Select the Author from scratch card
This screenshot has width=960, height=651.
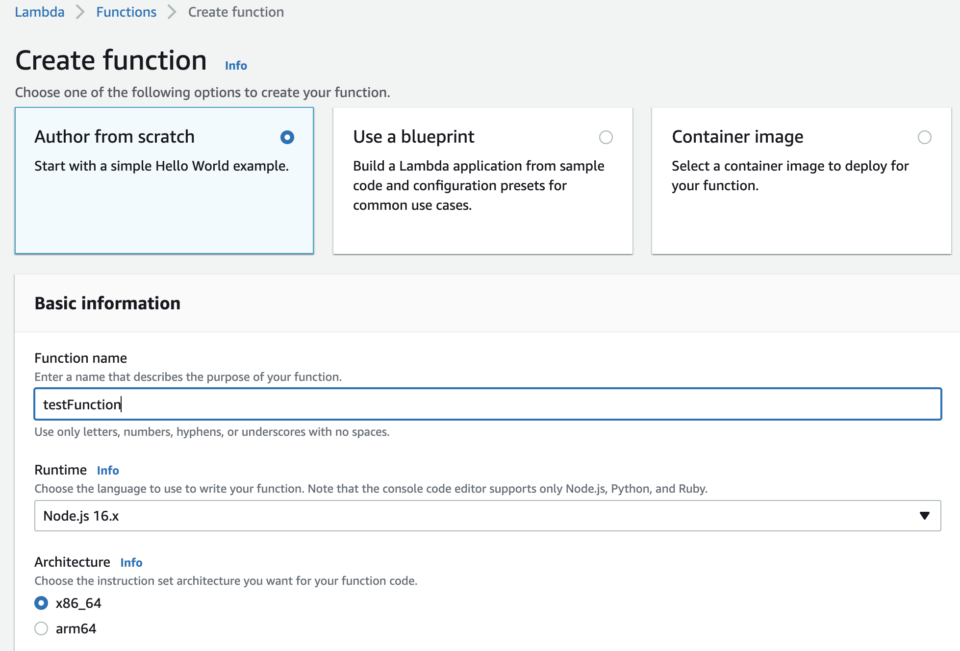[163, 180]
